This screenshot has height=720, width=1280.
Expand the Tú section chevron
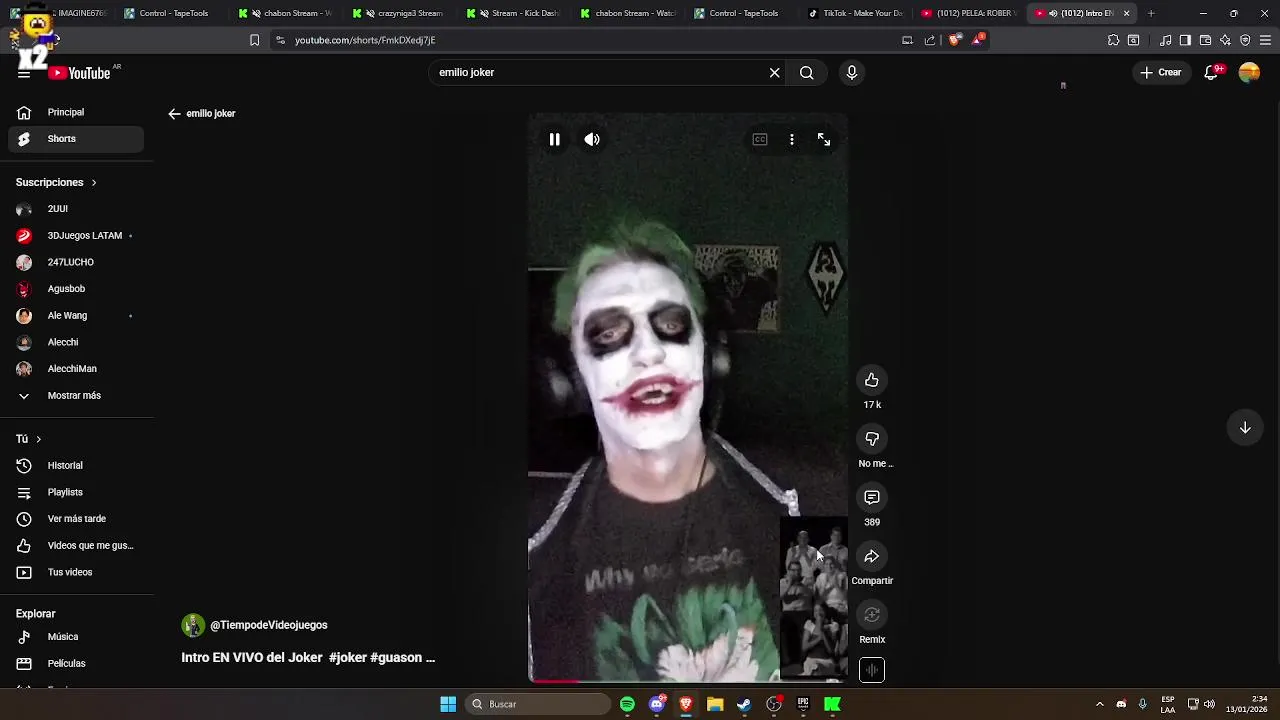(x=39, y=439)
